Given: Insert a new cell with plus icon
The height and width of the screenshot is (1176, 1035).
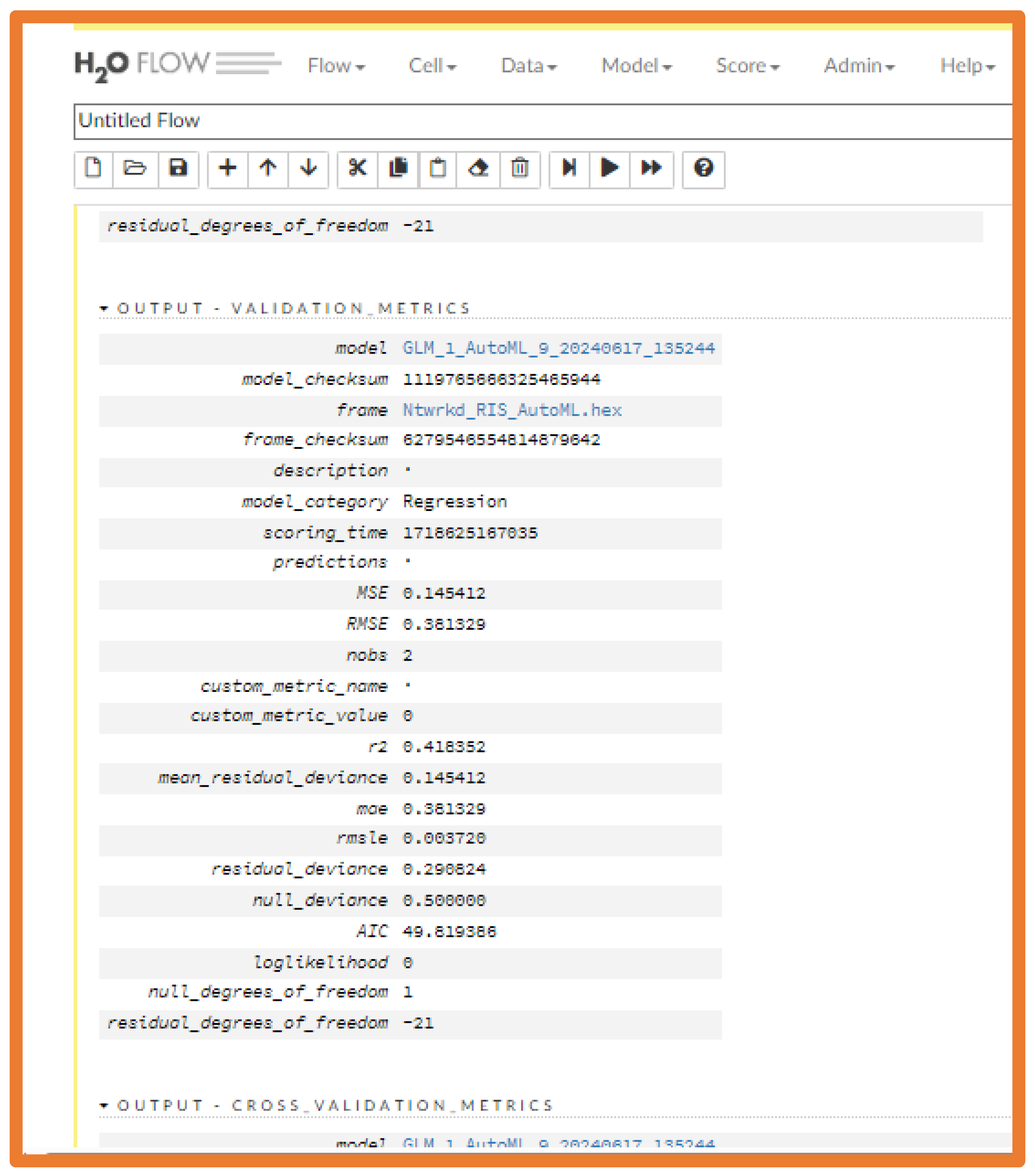Looking at the screenshot, I should click(228, 168).
